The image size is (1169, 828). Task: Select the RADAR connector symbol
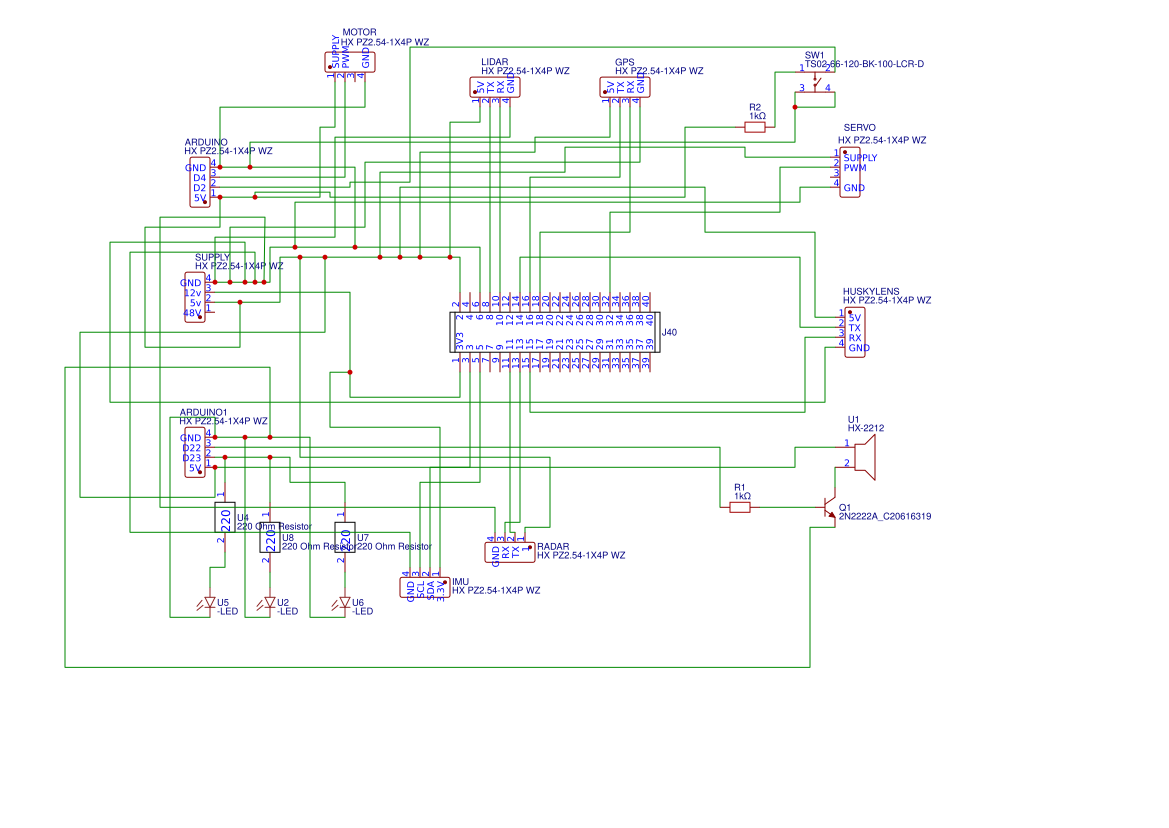point(510,552)
